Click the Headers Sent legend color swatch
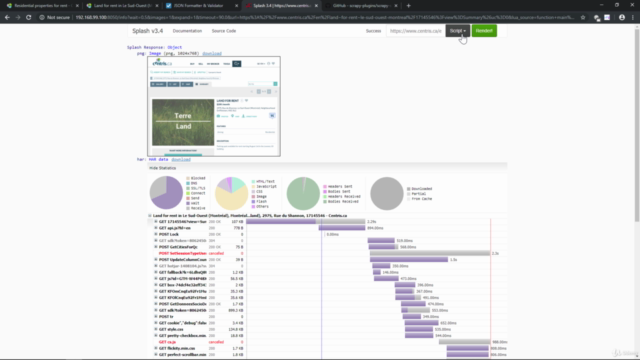Image resolution: width=640 pixels, height=360 pixels. tap(325, 187)
